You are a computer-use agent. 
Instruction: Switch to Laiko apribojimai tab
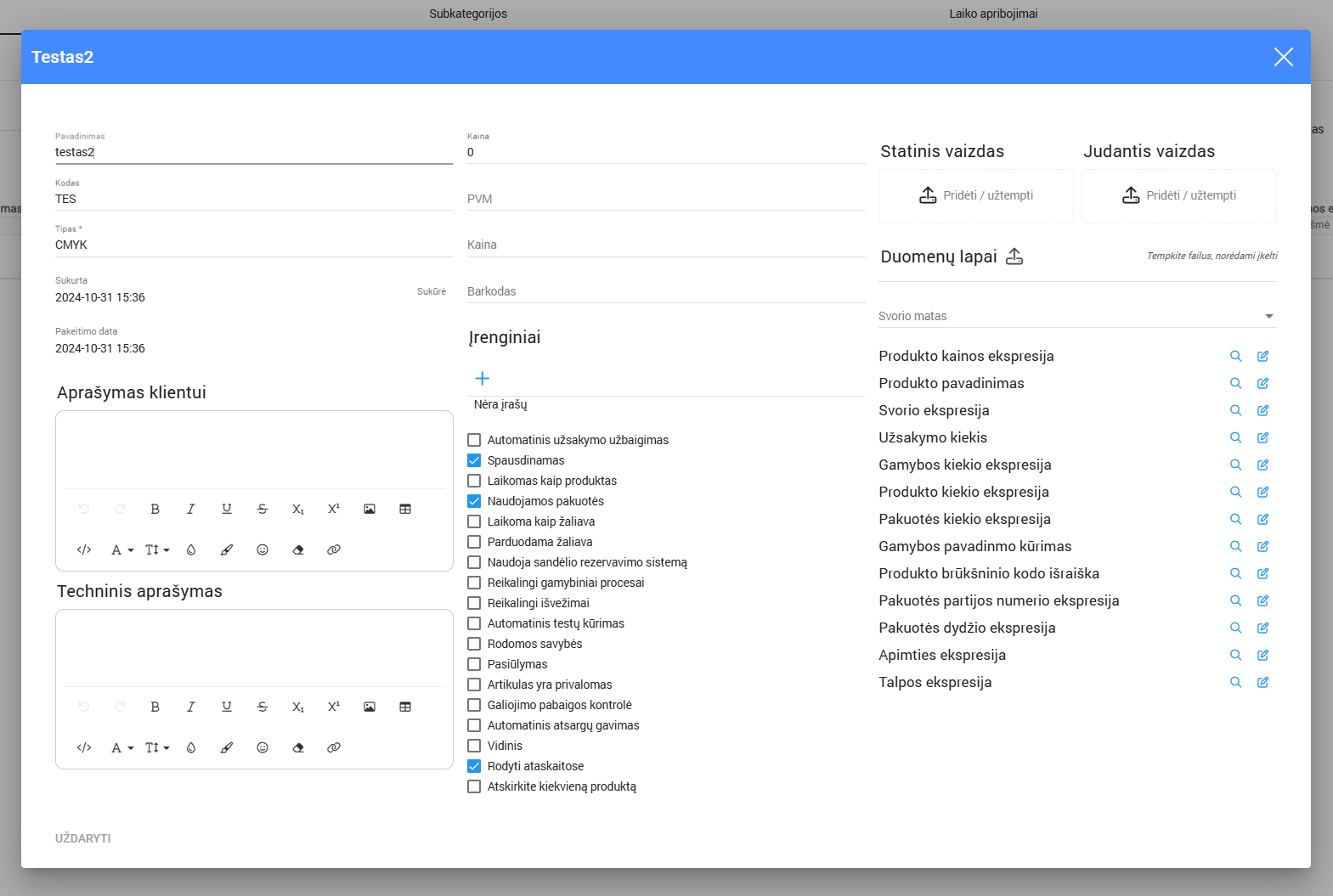(x=993, y=14)
